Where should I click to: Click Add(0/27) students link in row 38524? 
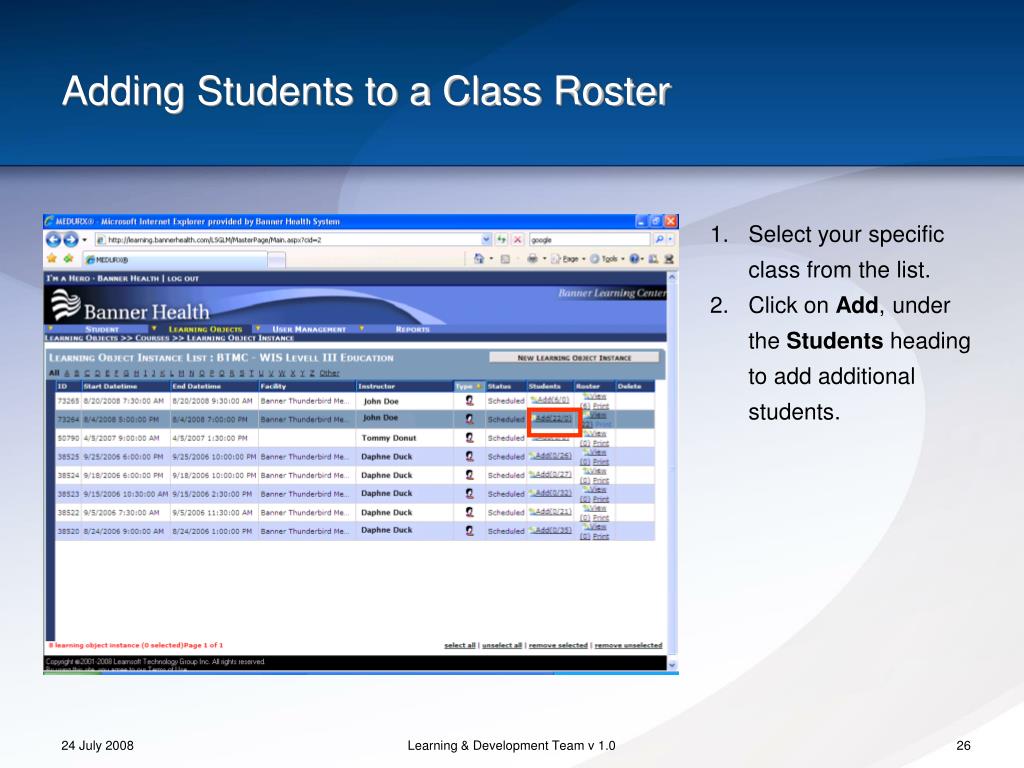click(552, 474)
